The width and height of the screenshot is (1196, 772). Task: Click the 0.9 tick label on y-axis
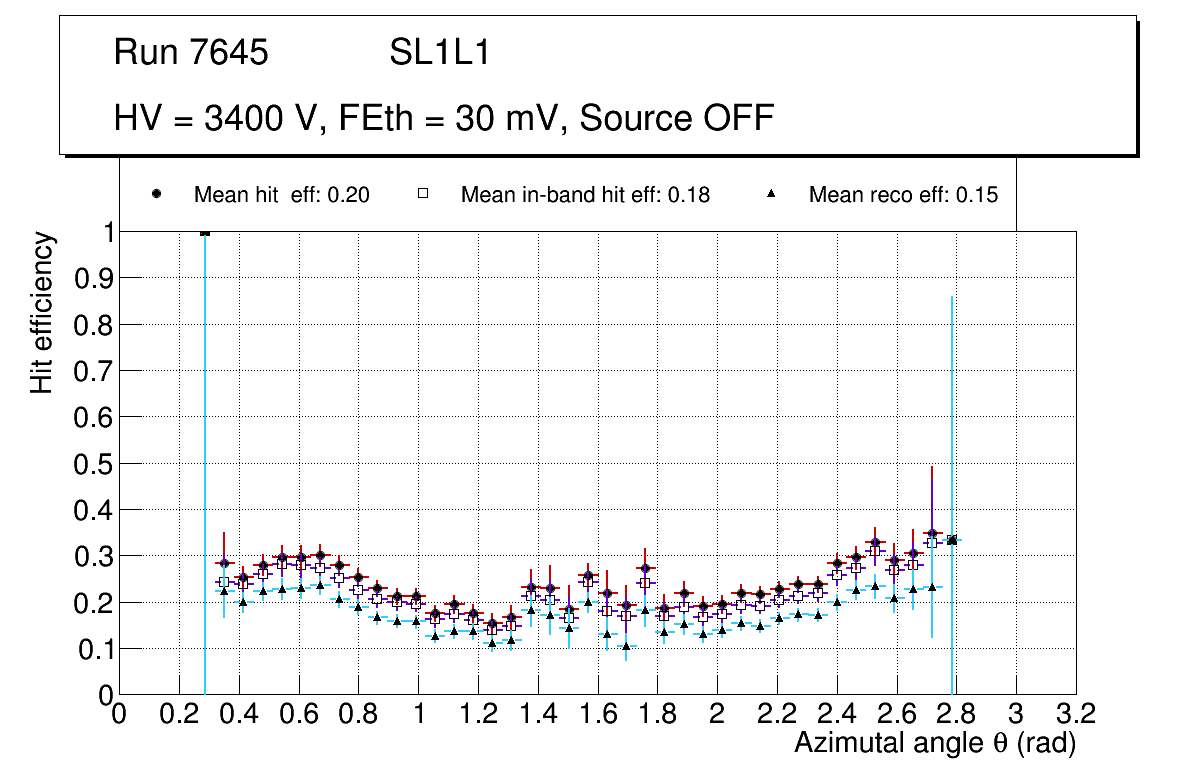point(92,278)
